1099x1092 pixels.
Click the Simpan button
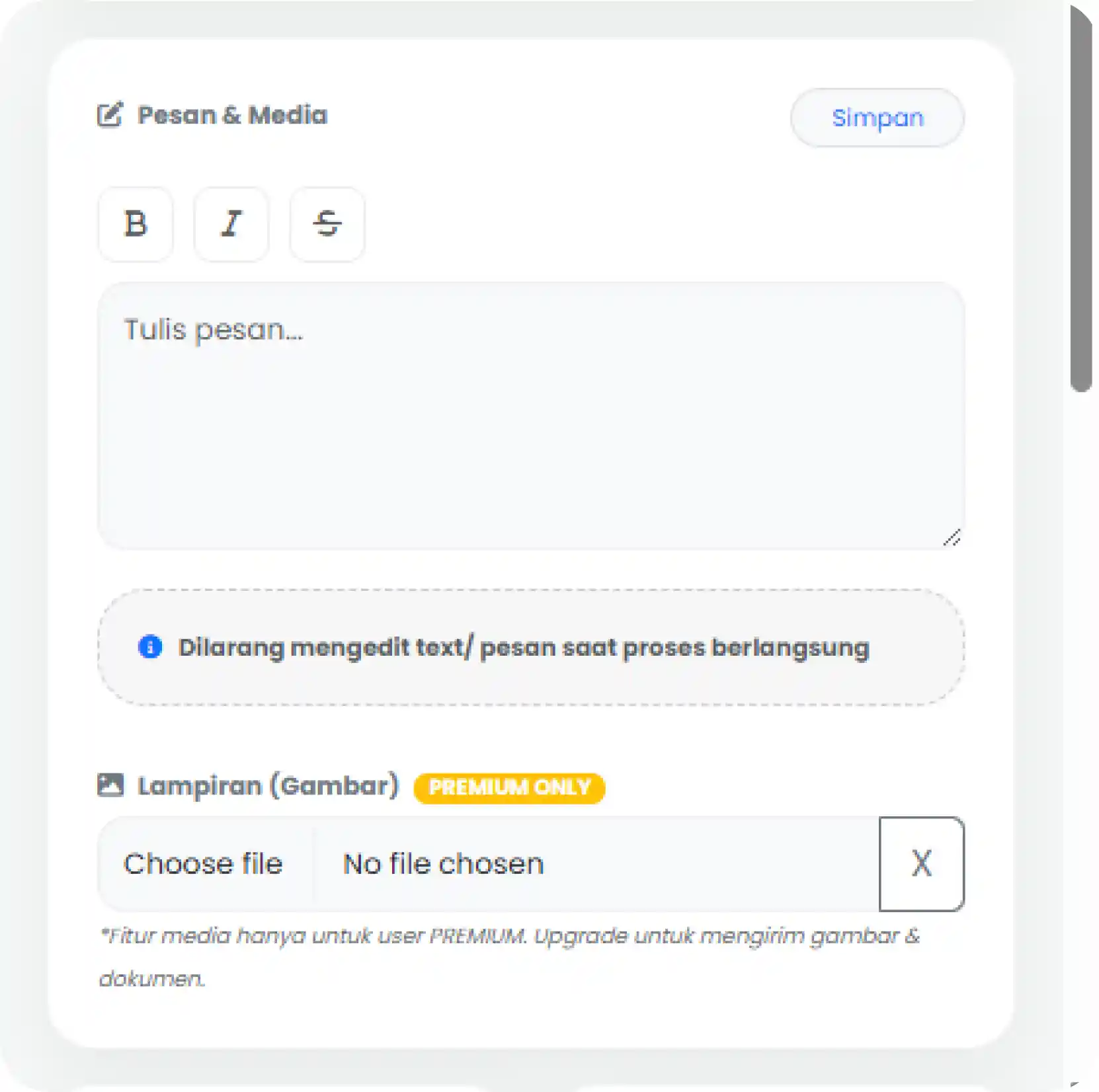coord(877,118)
